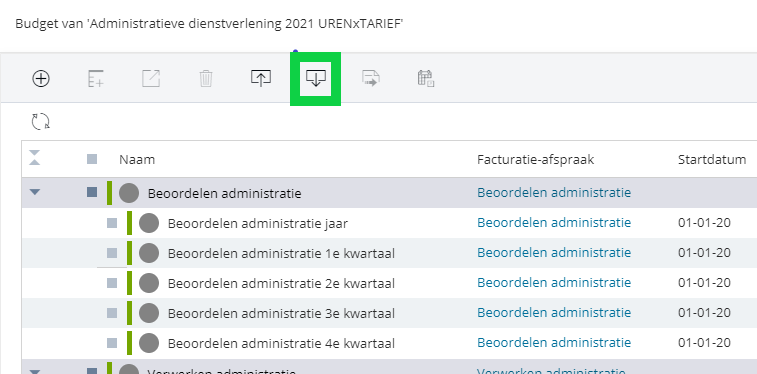Open Facturatie-afspraak link in '3e kwartaal' row

tap(554, 312)
